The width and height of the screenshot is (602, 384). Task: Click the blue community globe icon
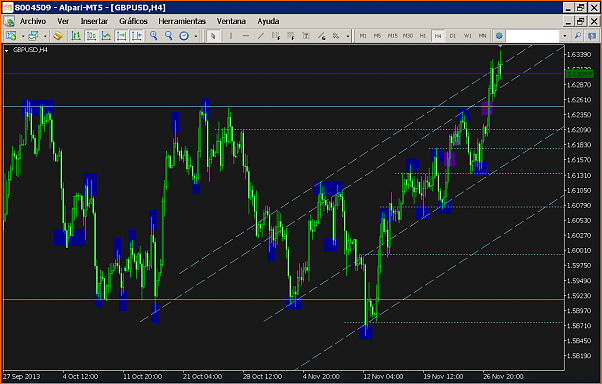point(499,36)
